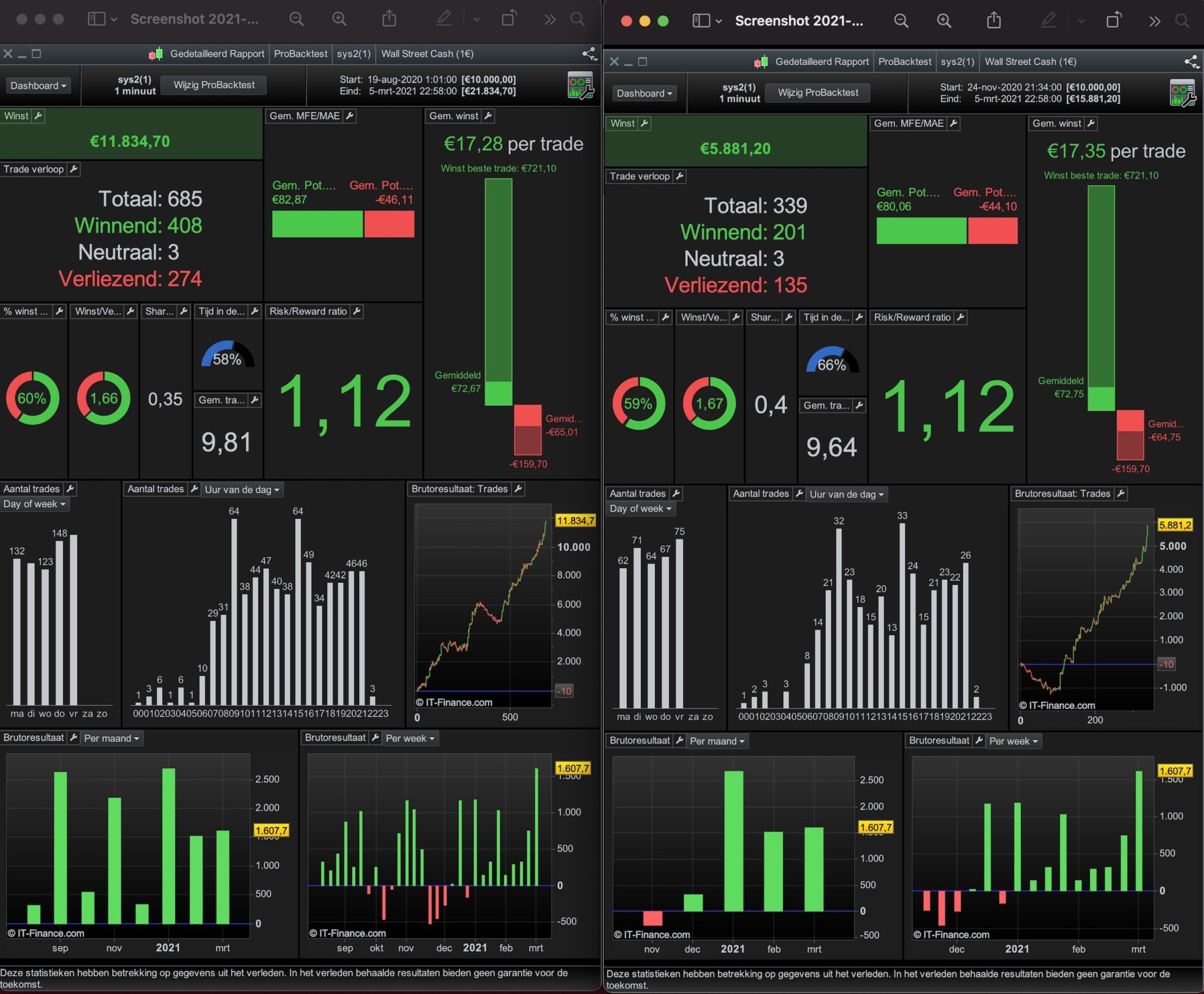
Task: Open the left 'Per maand' dropdown
Action: pos(111,739)
